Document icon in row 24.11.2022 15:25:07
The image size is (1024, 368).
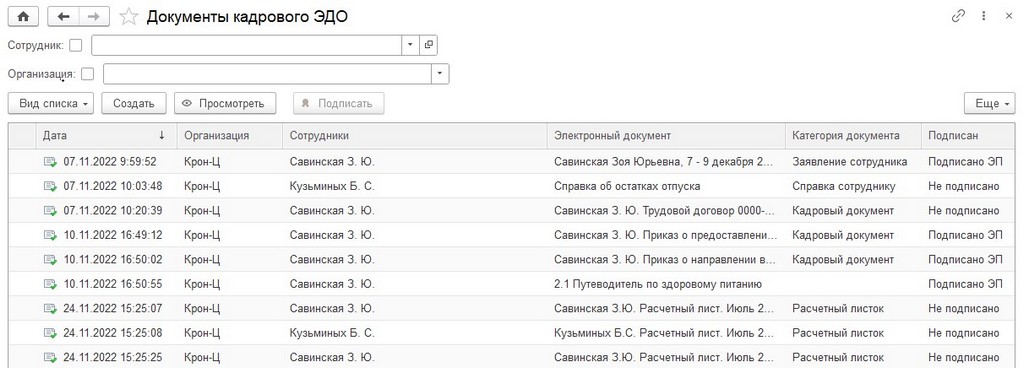pyautogui.click(x=50, y=309)
